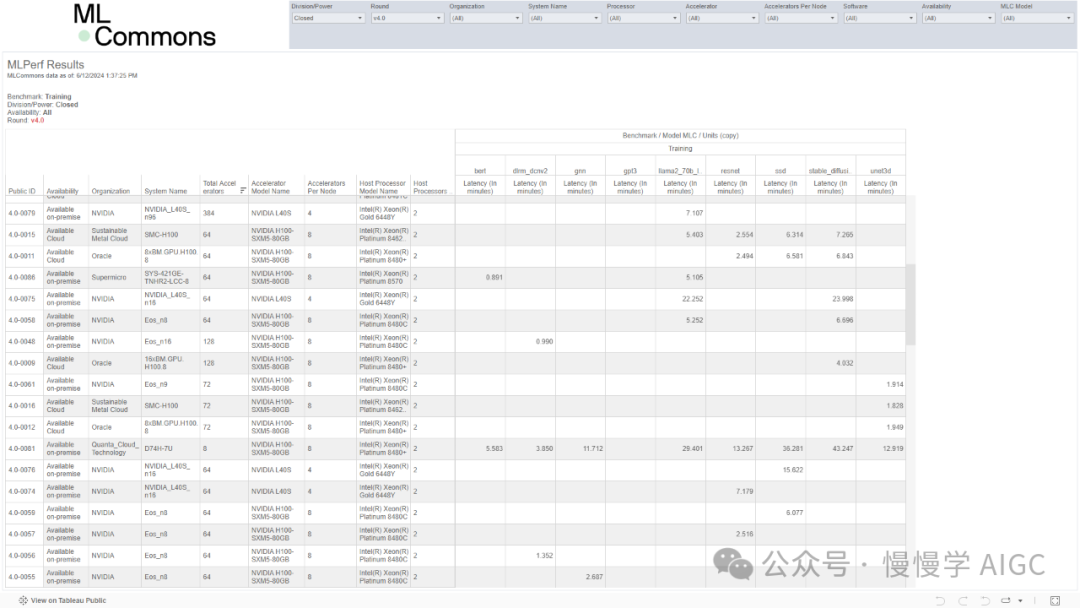Expand the System Name filter dropdown
Image resolution: width=1080 pixels, height=608 pixels.
[564, 19]
